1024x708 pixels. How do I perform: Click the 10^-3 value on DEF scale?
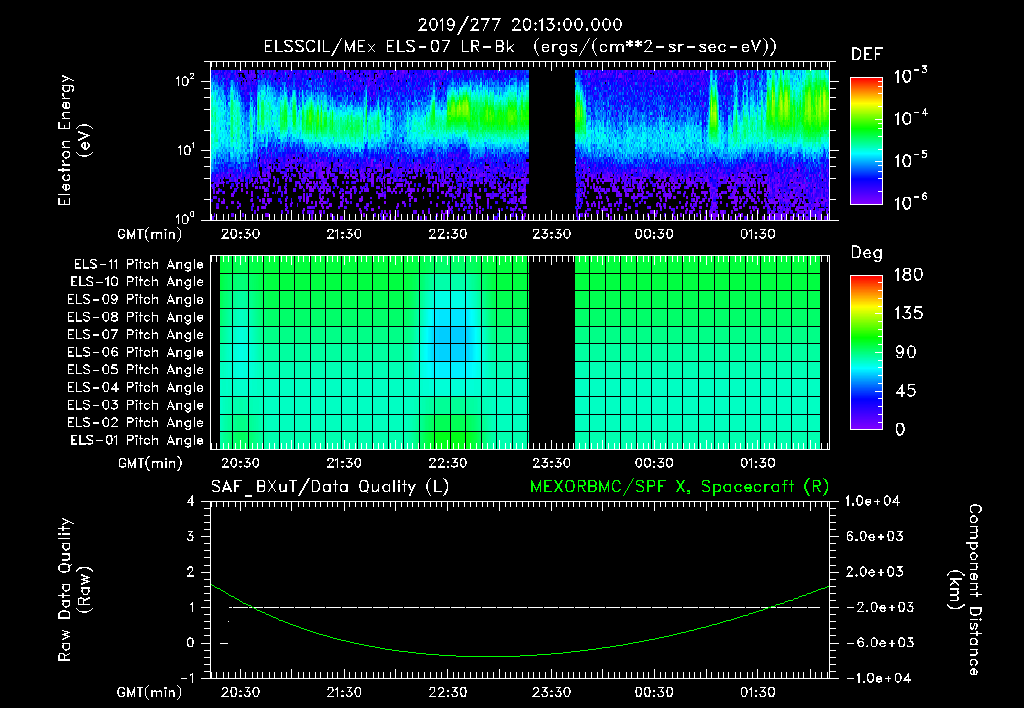[x=910, y=76]
